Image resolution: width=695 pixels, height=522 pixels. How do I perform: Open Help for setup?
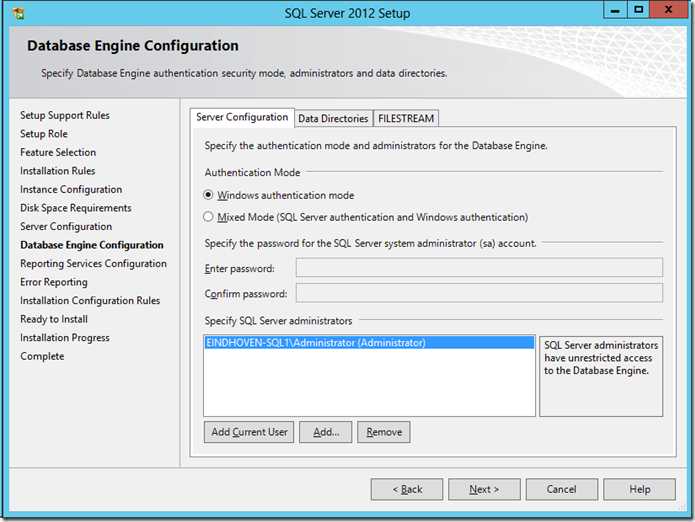click(640, 489)
